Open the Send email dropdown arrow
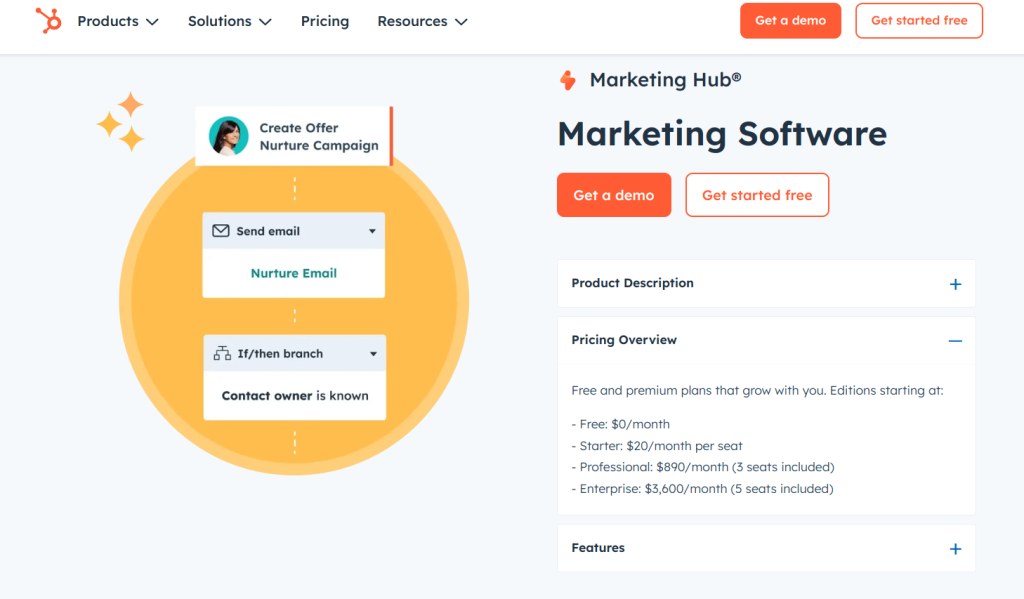Screen dimensions: 1024x599 pos(372,231)
